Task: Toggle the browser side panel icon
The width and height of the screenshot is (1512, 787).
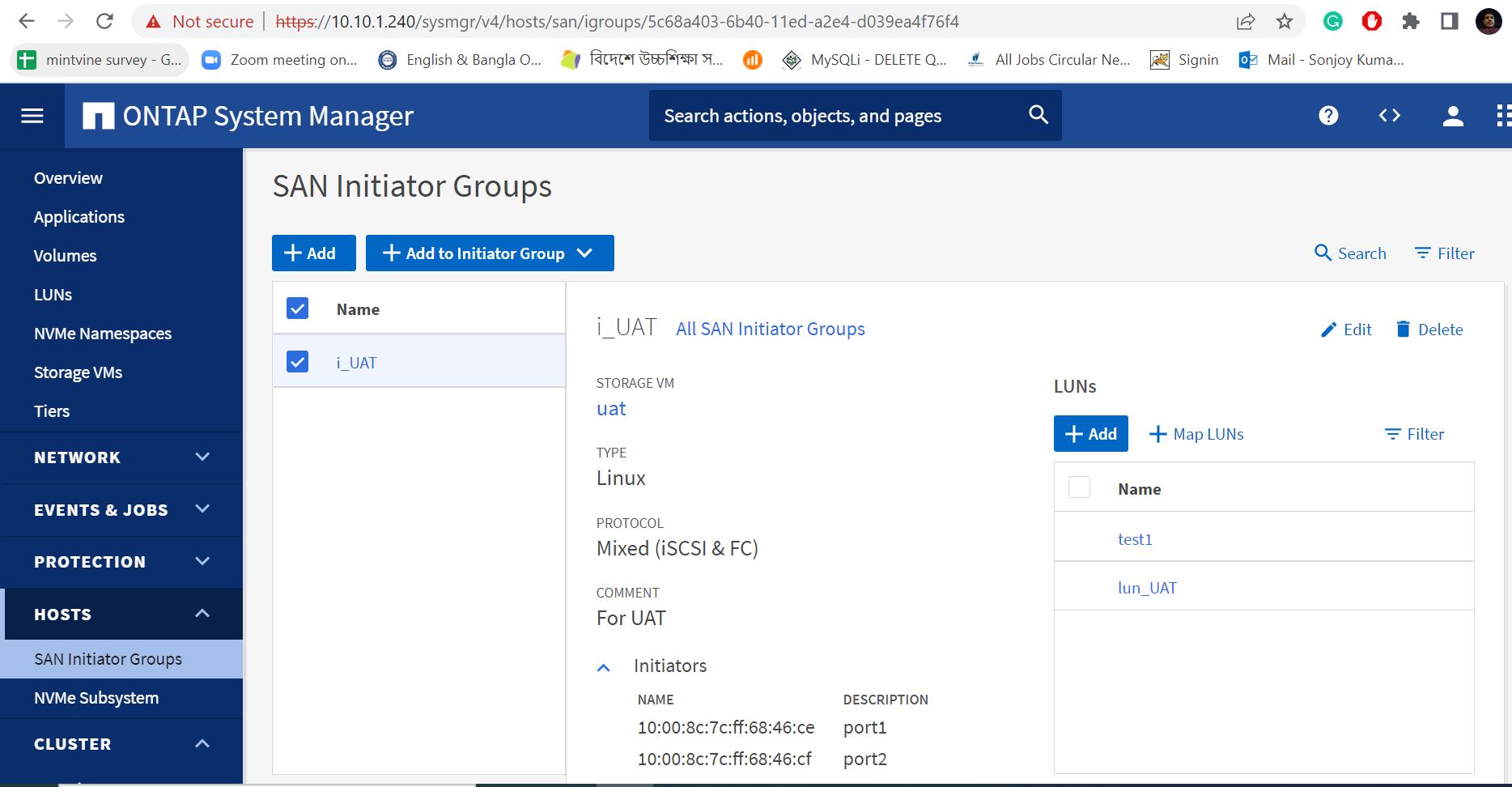Action: pyautogui.click(x=1450, y=21)
